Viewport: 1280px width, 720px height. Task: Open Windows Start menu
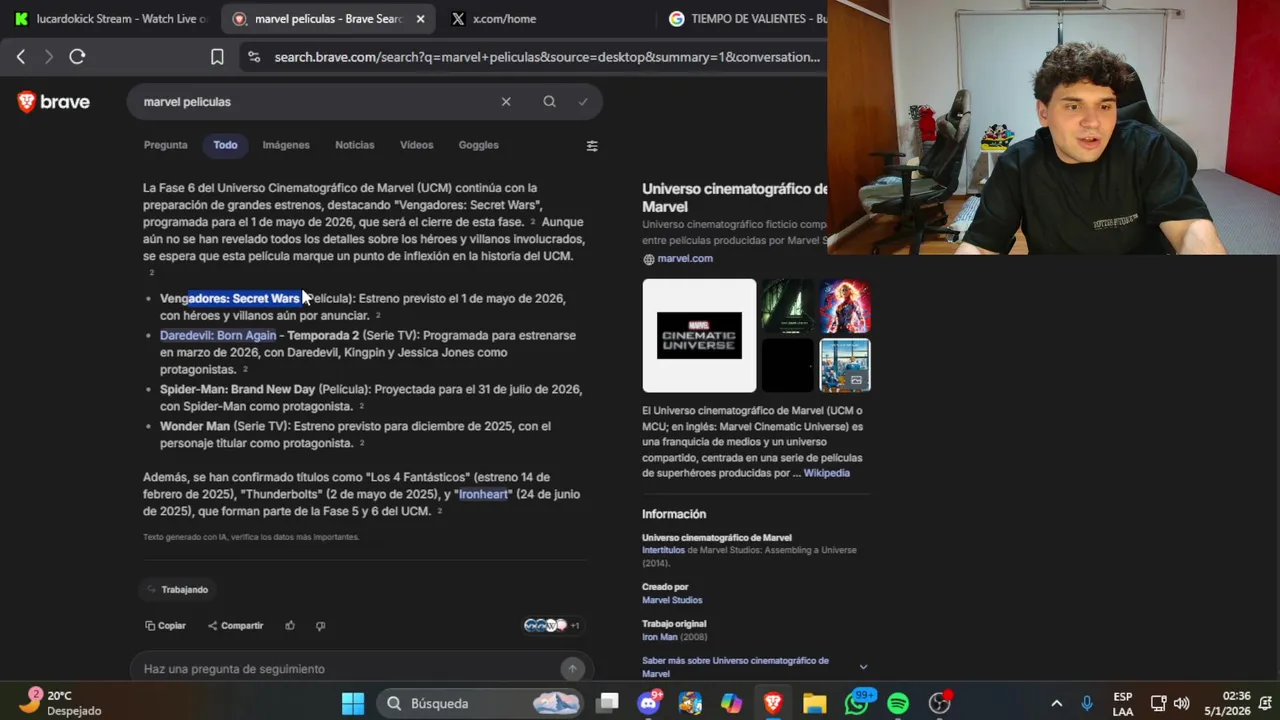coord(353,704)
